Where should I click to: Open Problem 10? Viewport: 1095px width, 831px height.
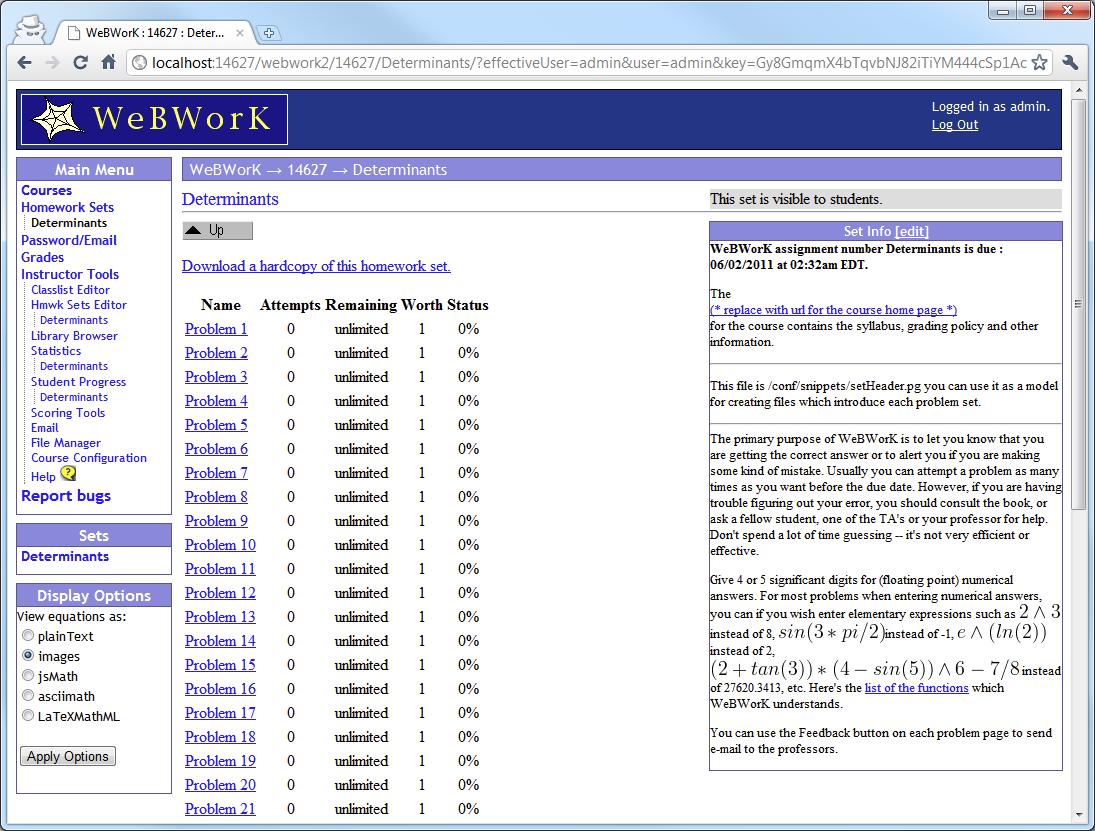tap(220, 545)
